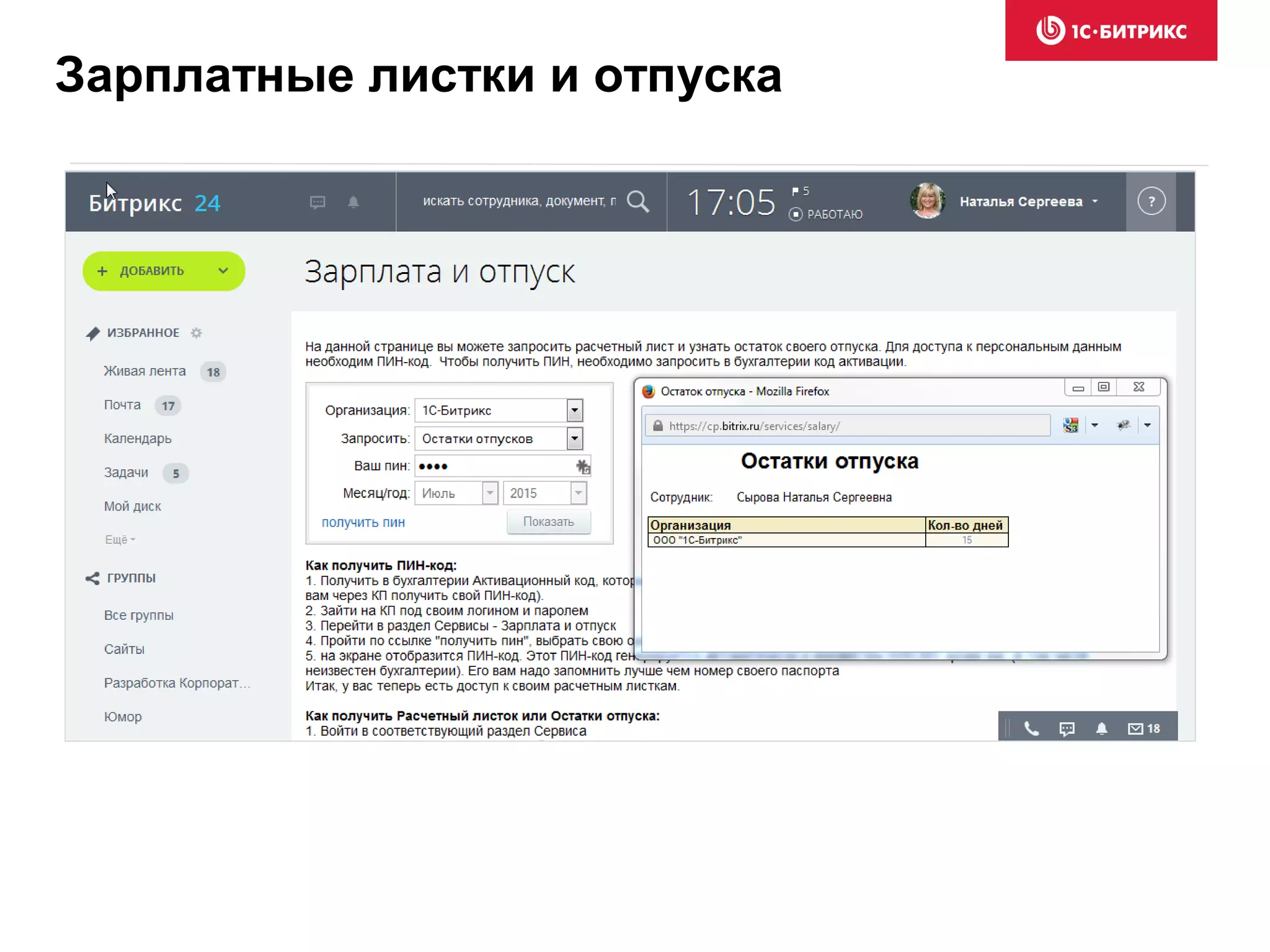Open the year dropdown showing 2015
The width and height of the screenshot is (1270, 952).
544,493
